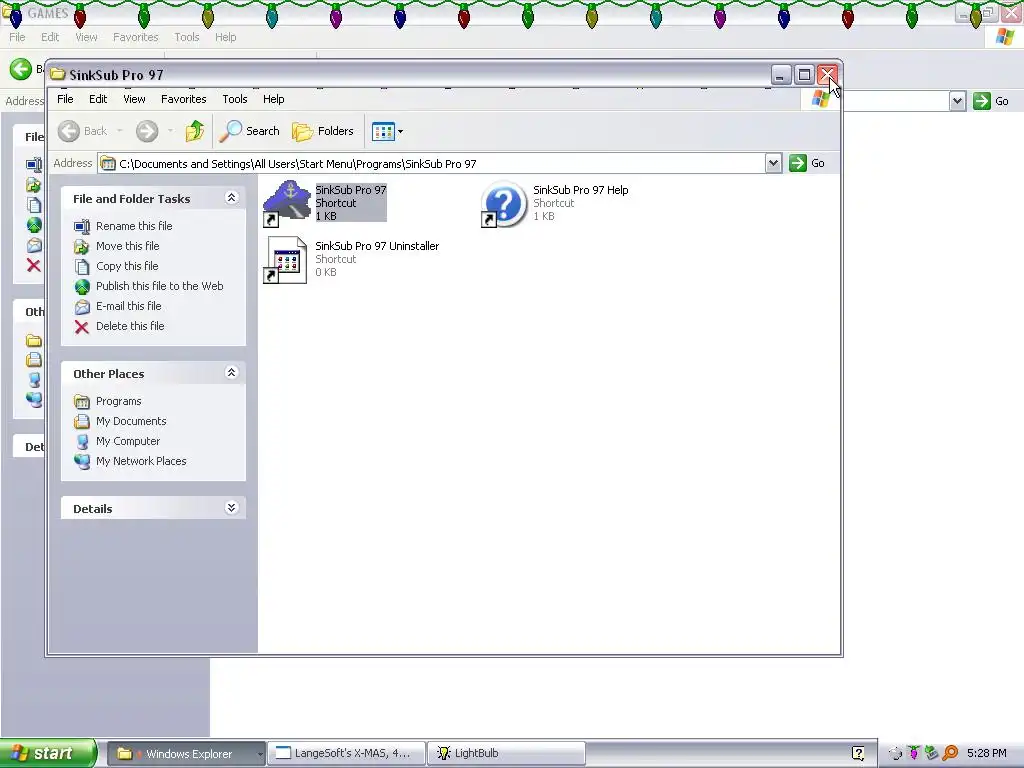Screen dimensions: 1024x768
Task: Select the SinkSub Pro 97 submarine shortcut icon
Action: [x=287, y=203]
